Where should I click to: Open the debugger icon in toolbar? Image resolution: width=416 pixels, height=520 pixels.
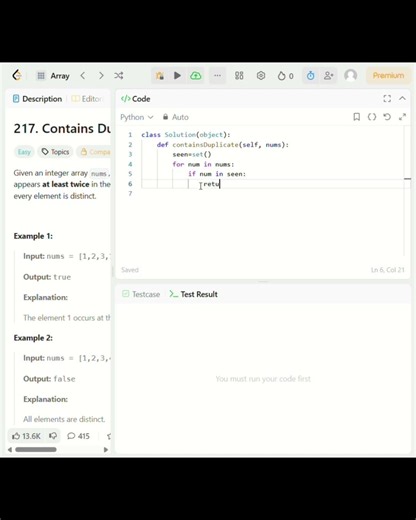coord(160,76)
